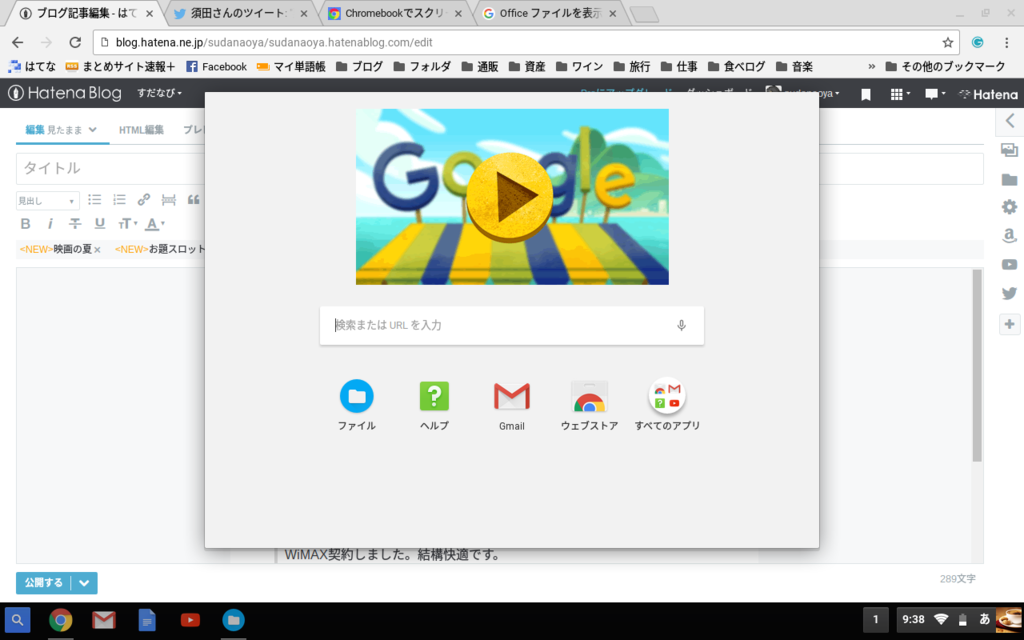Open the Chrome three-dot menu
Viewport: 1024px width, 640px height.
pos(1006,42)
